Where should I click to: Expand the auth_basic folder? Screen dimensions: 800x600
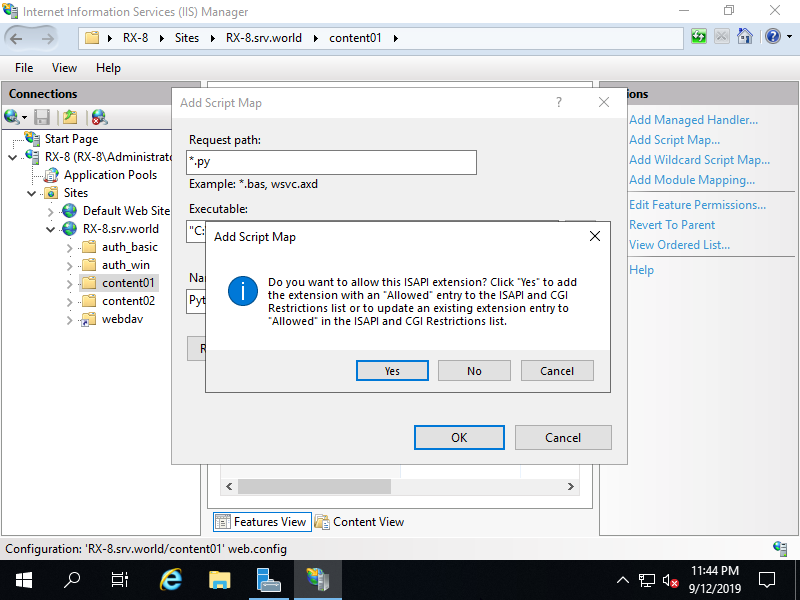[x=69, y=247]
